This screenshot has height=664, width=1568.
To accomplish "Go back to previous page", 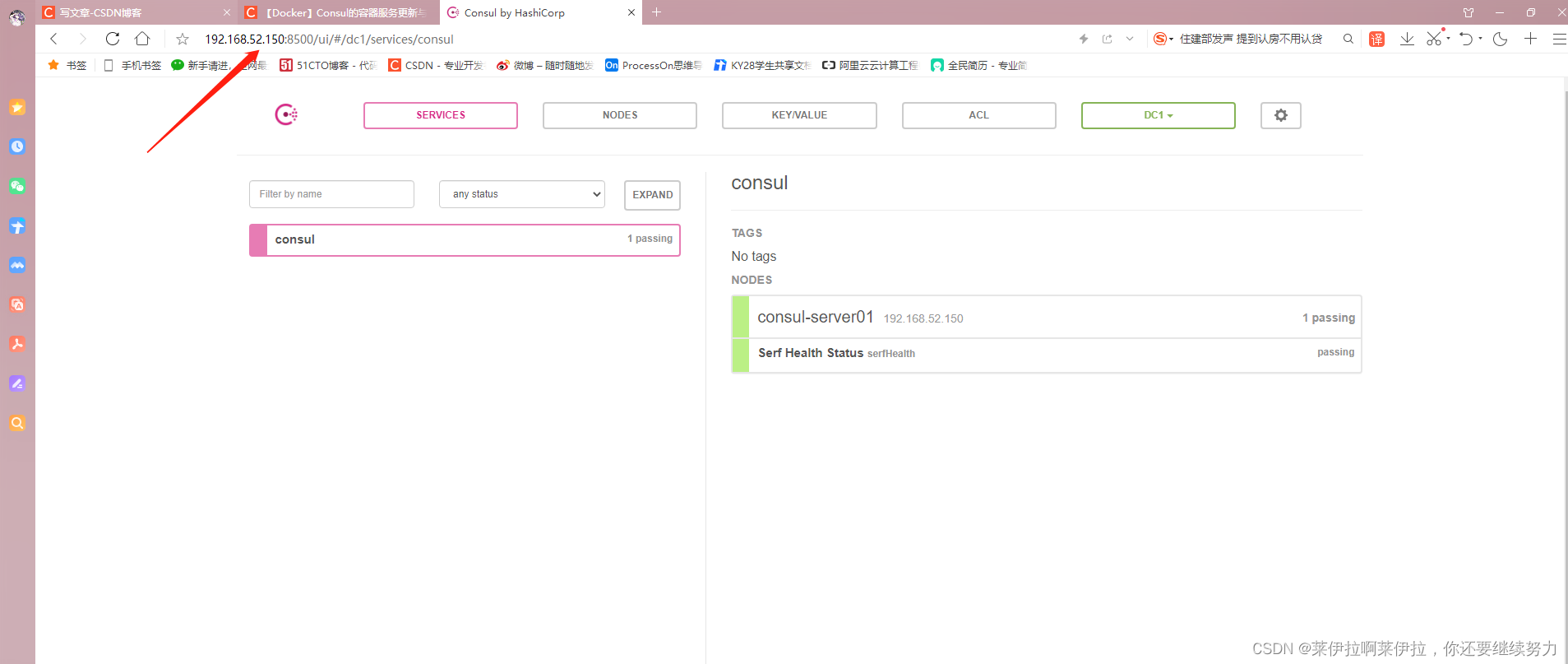I will point(53,39).
